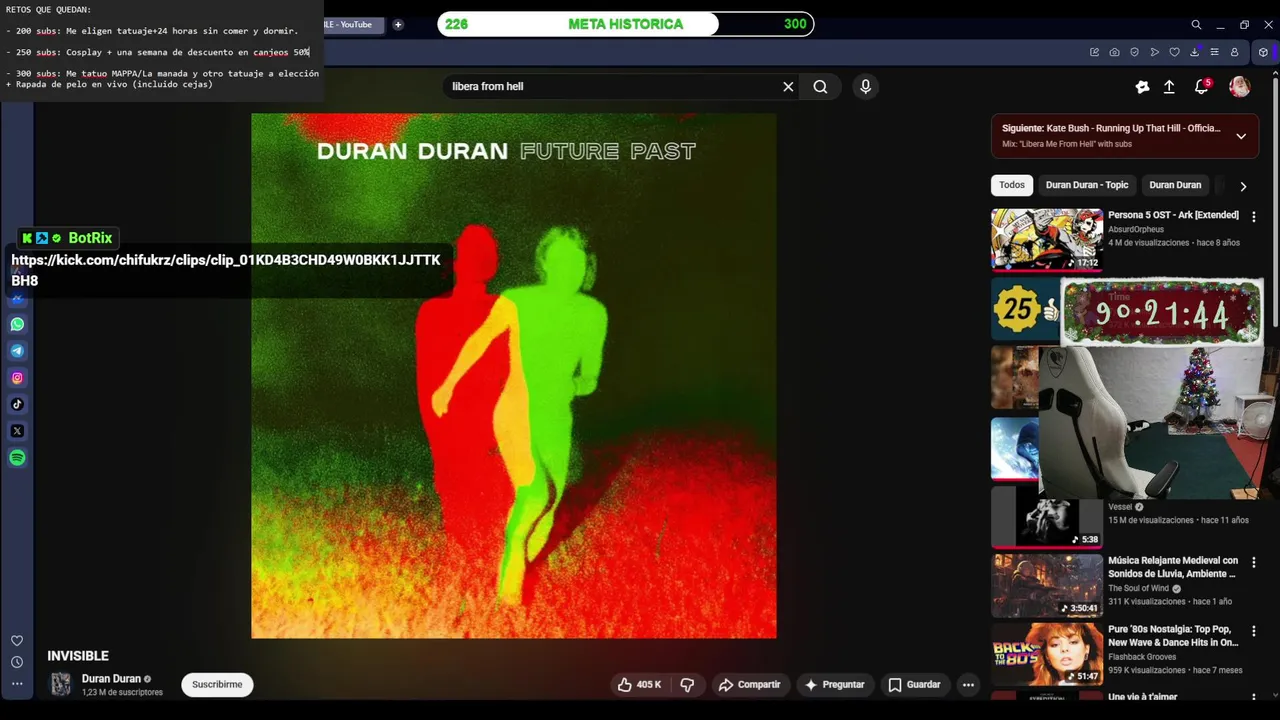1280x720 pixels.
Task: Open more actions ellipsis under video
Action: coord(968,684)
